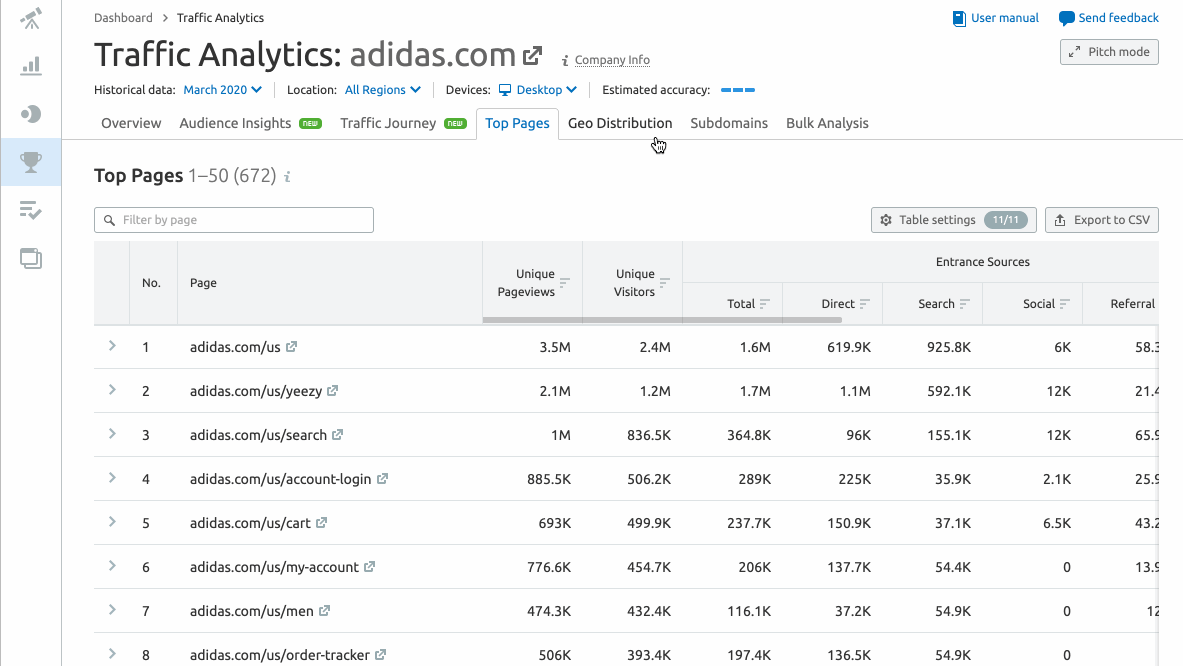Click Send feedback link

tap(1108, 18)
